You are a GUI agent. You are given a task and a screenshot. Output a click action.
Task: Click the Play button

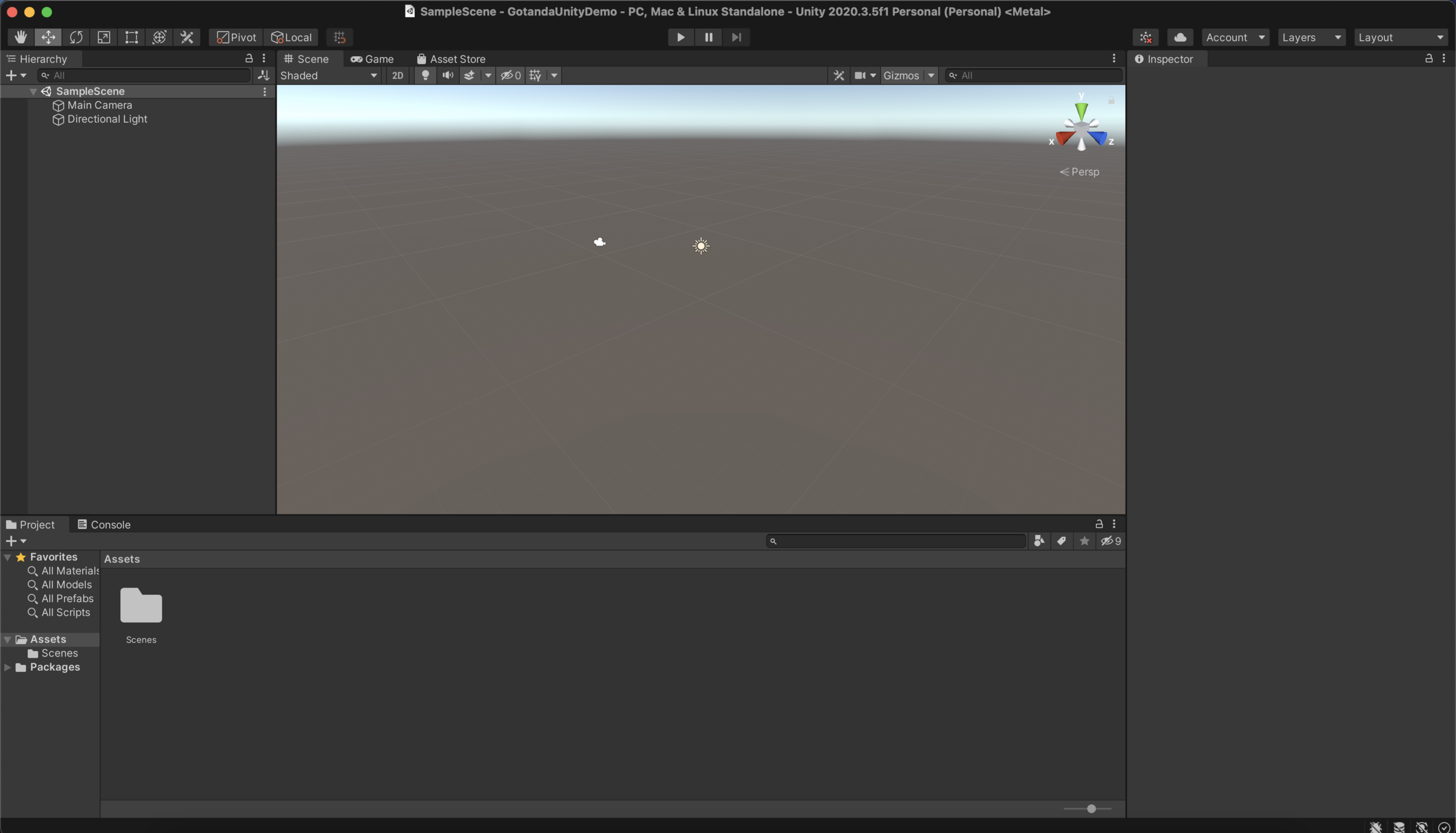[680, 37]
